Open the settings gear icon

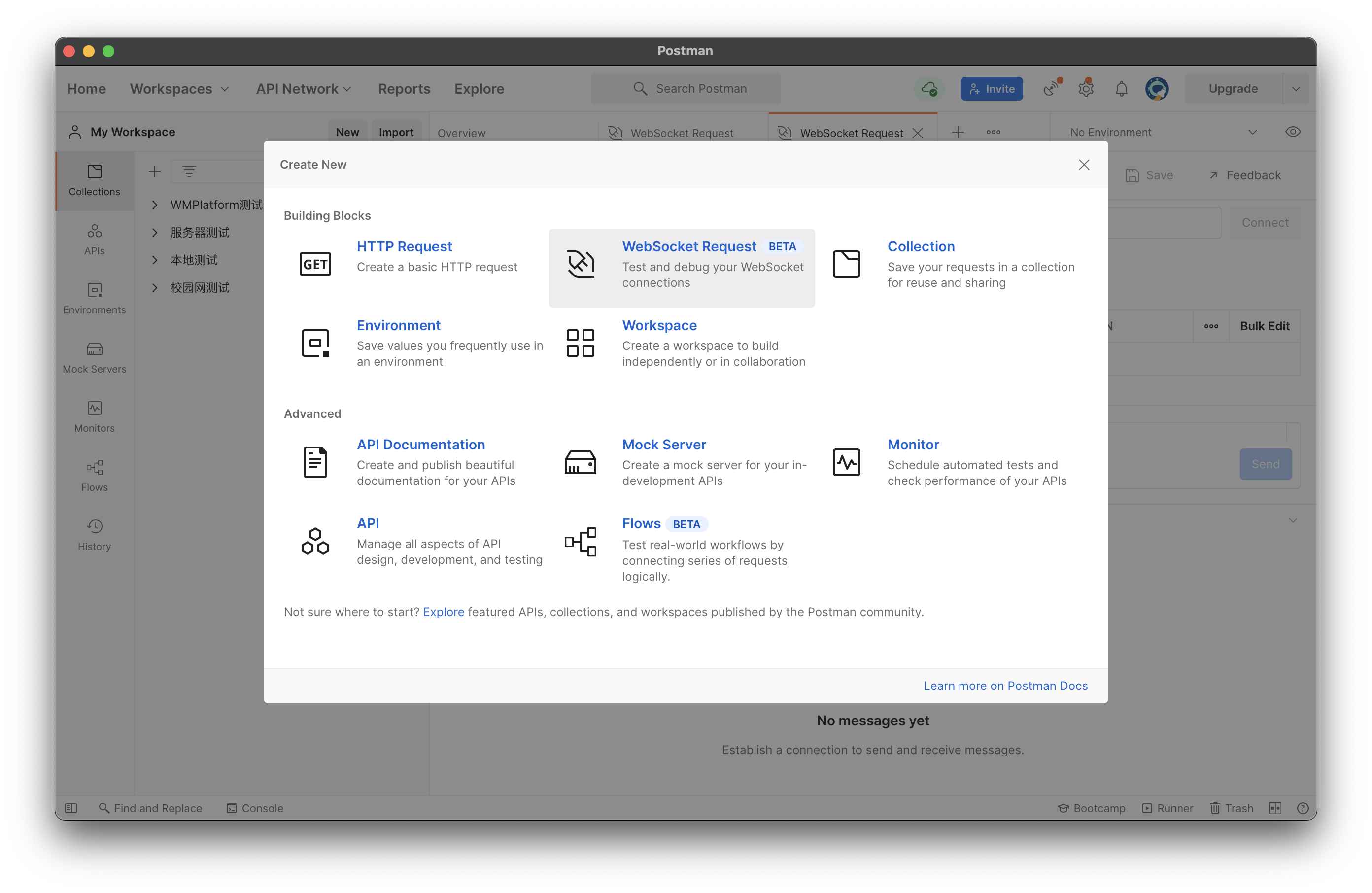1087,88
